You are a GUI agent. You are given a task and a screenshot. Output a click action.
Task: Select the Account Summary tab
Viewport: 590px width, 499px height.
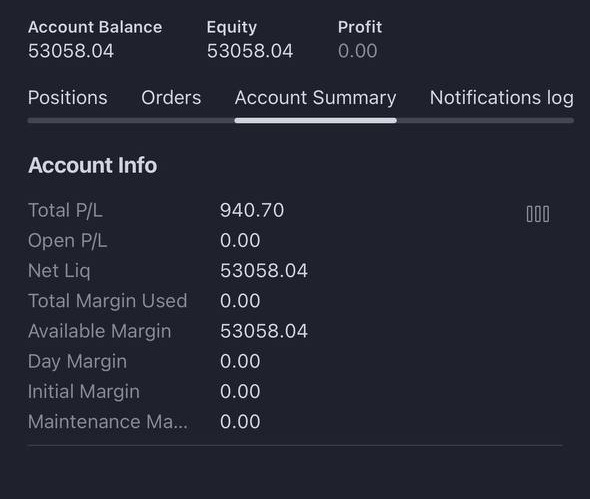point(315,98)
